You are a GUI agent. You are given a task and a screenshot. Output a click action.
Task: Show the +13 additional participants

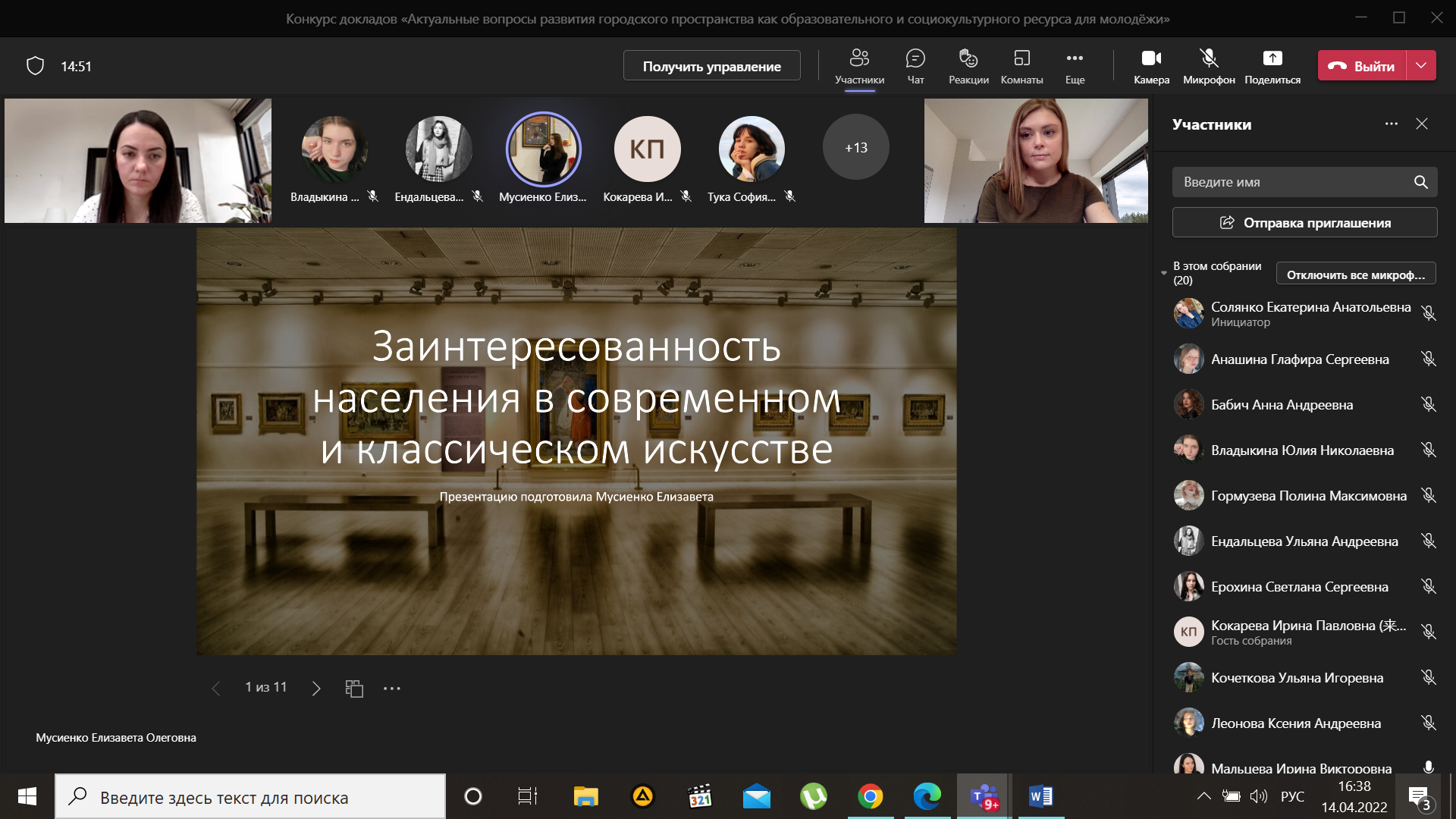point(855,148)
